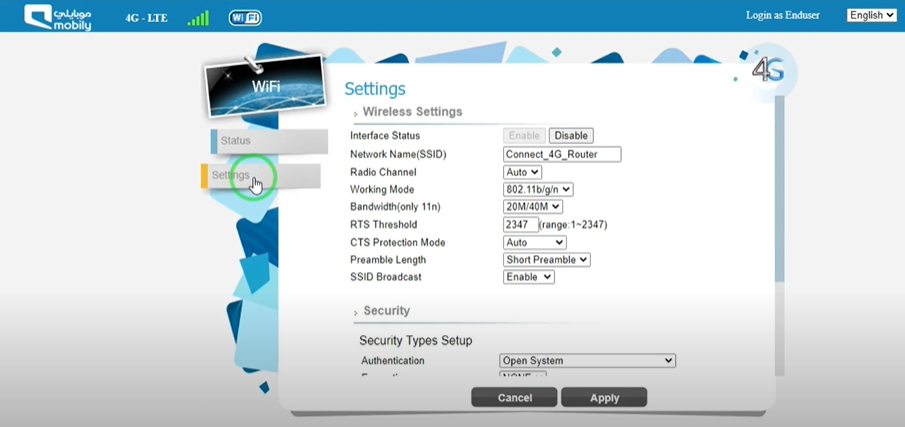Open the CTS Protection Mode dropdown
Screen dimensions: 905x427
pos(534,242)
